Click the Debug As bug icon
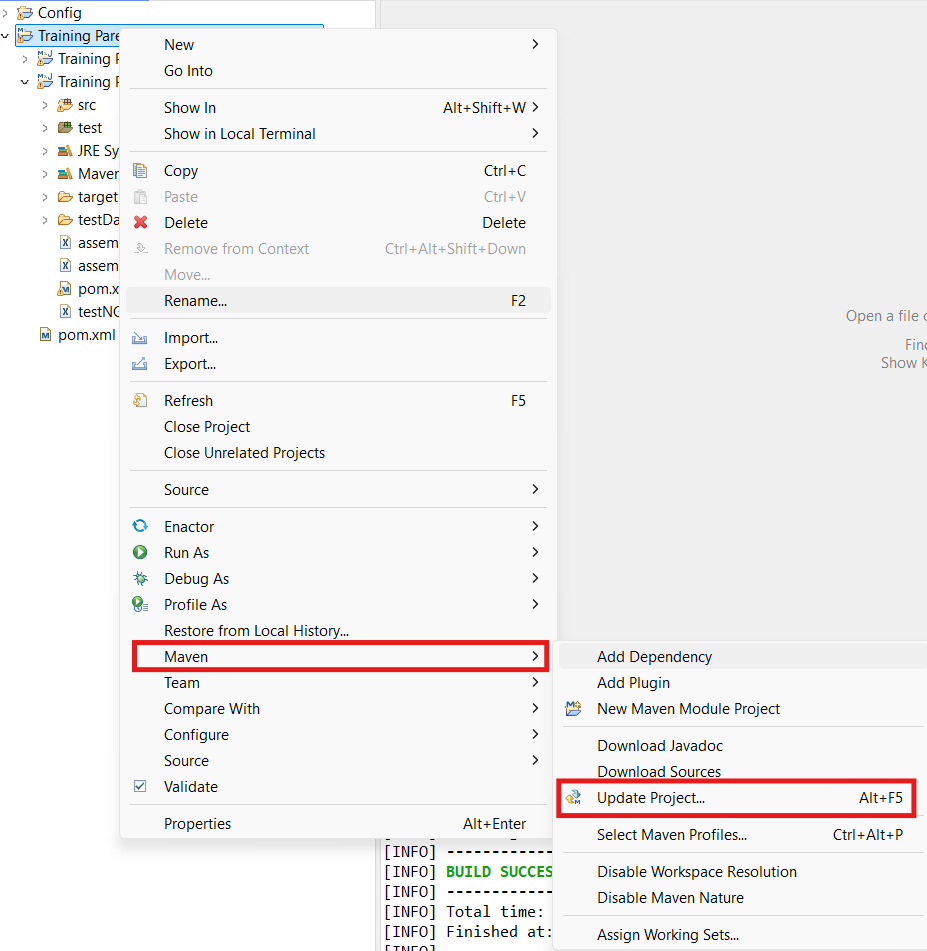The height and width of the screenshot is (951, 927). (140, 579)
